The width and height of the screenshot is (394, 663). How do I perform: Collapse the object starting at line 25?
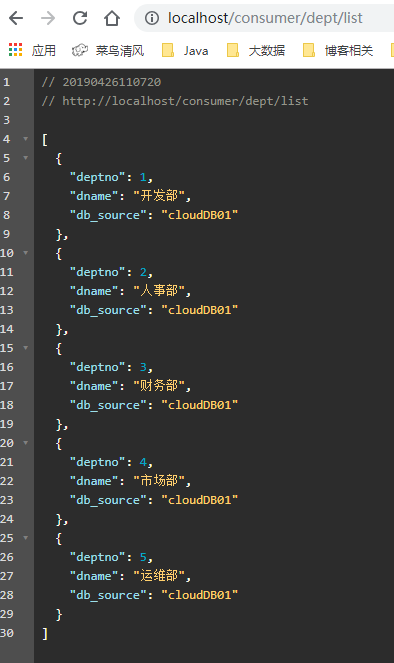[x=26, y=538]
